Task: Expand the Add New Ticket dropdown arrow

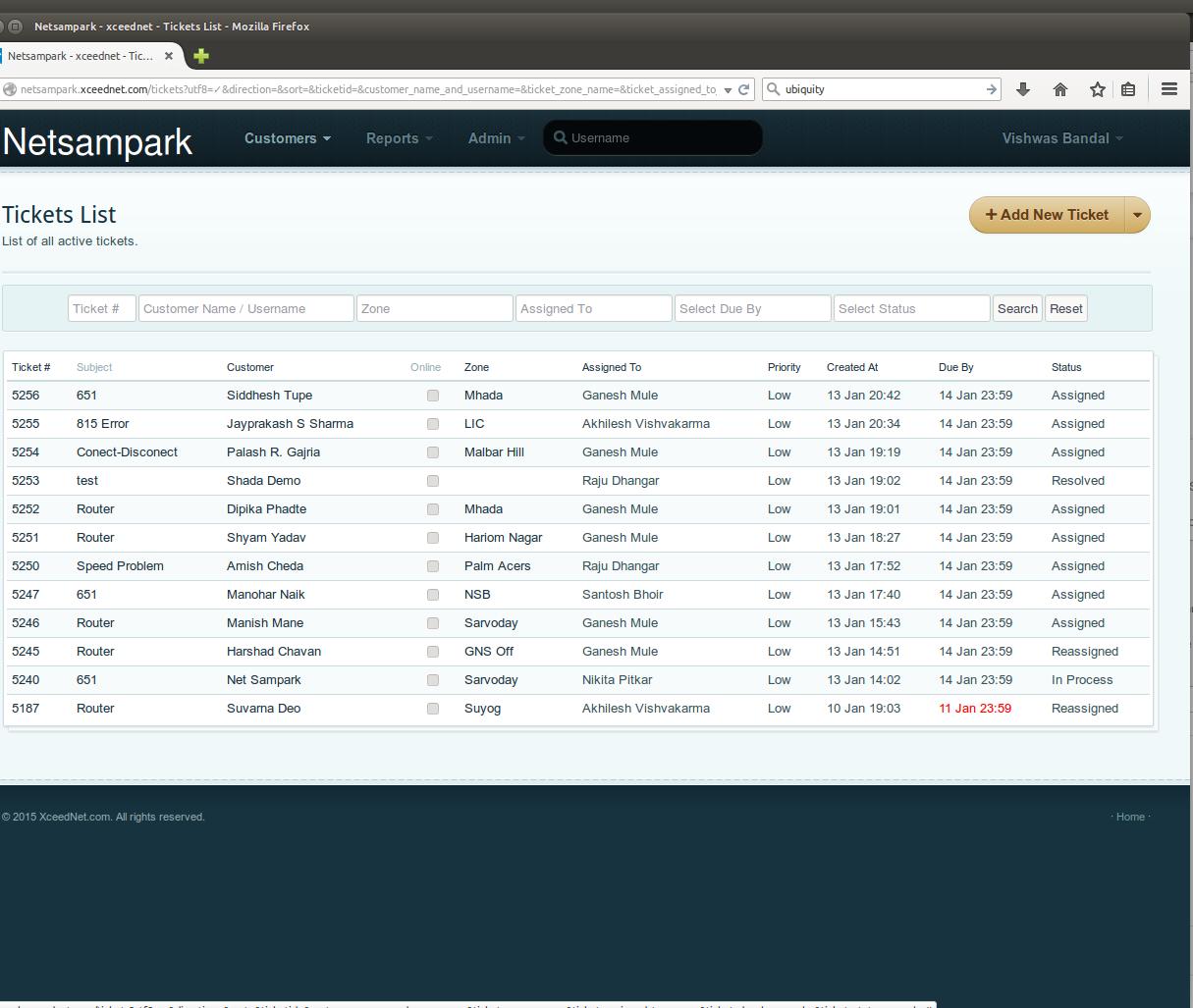Action: pos(1137,215)
